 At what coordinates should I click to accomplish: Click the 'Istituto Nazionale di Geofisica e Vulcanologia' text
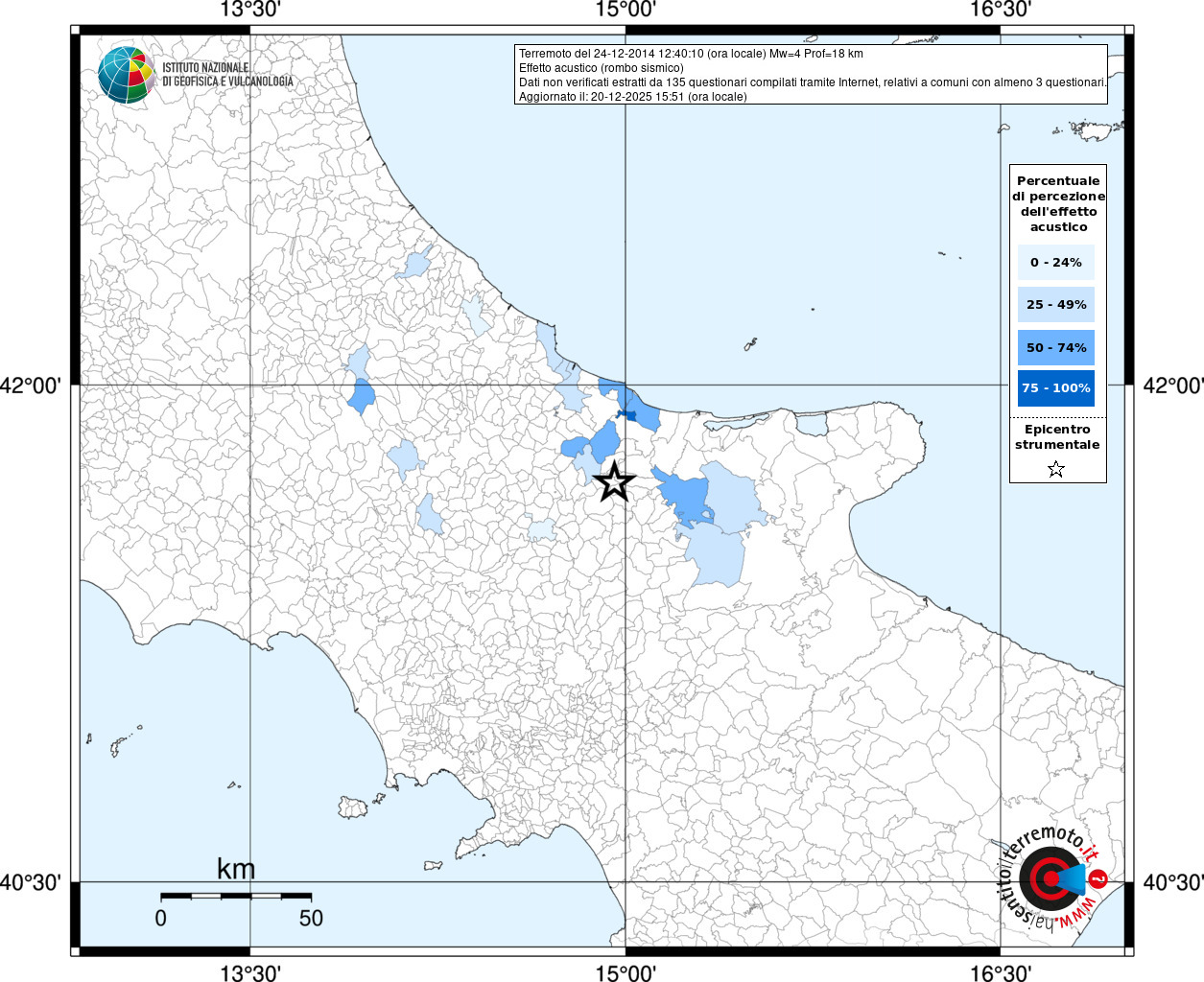(x=227, y=75)
